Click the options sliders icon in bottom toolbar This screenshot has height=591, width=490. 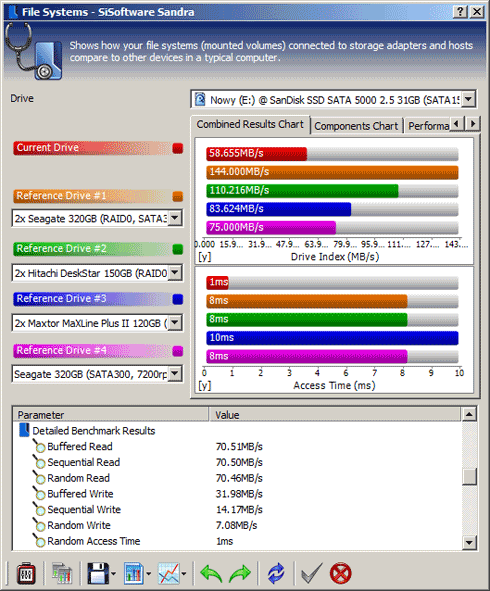pyautogui.click(x=26, y=573)
